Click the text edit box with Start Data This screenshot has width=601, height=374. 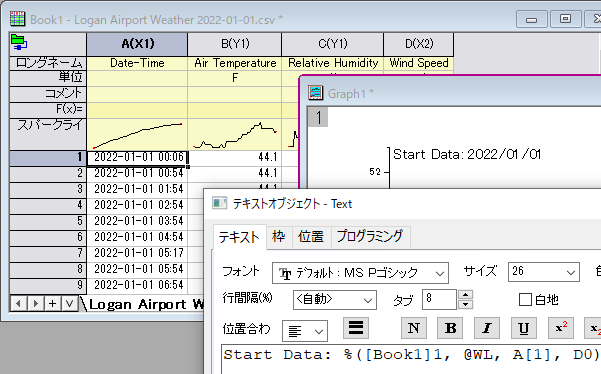click(411, 359)
